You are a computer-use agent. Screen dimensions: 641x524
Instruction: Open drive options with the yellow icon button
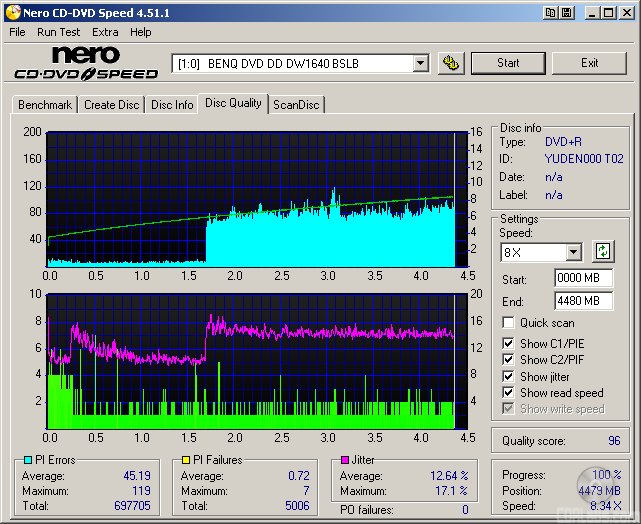452,63
